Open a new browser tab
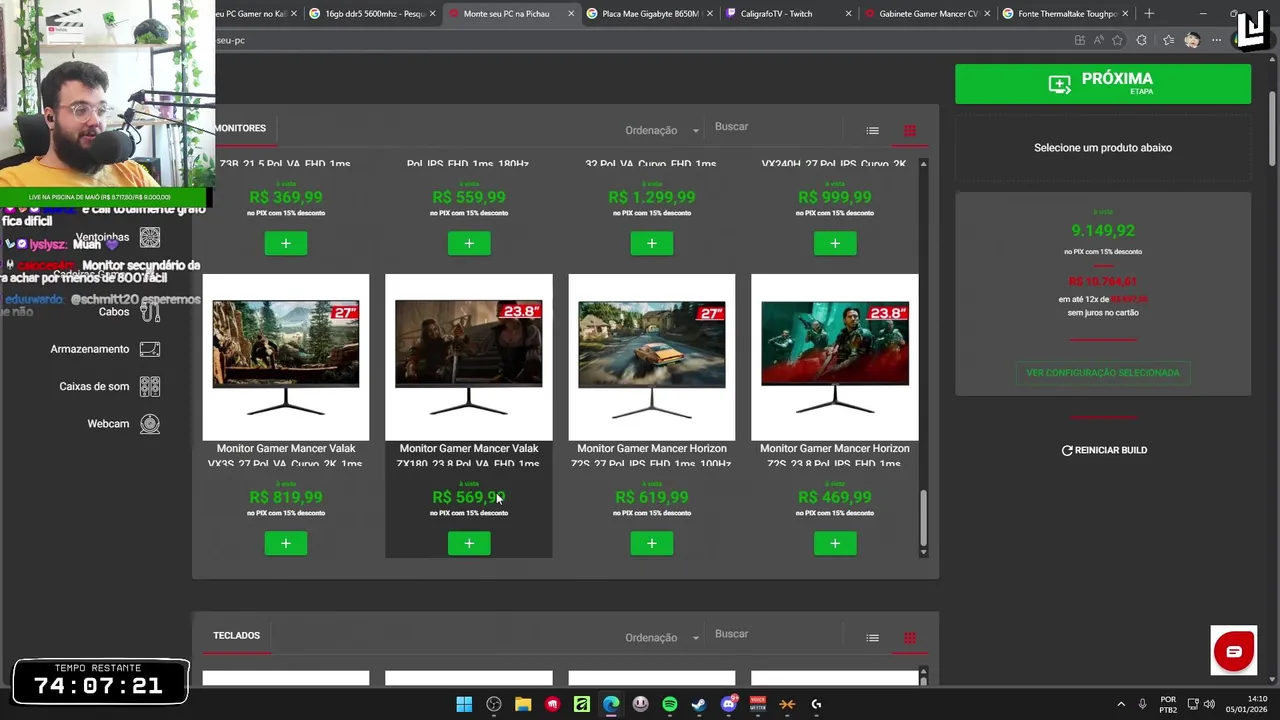 (x=1149, y=14)
